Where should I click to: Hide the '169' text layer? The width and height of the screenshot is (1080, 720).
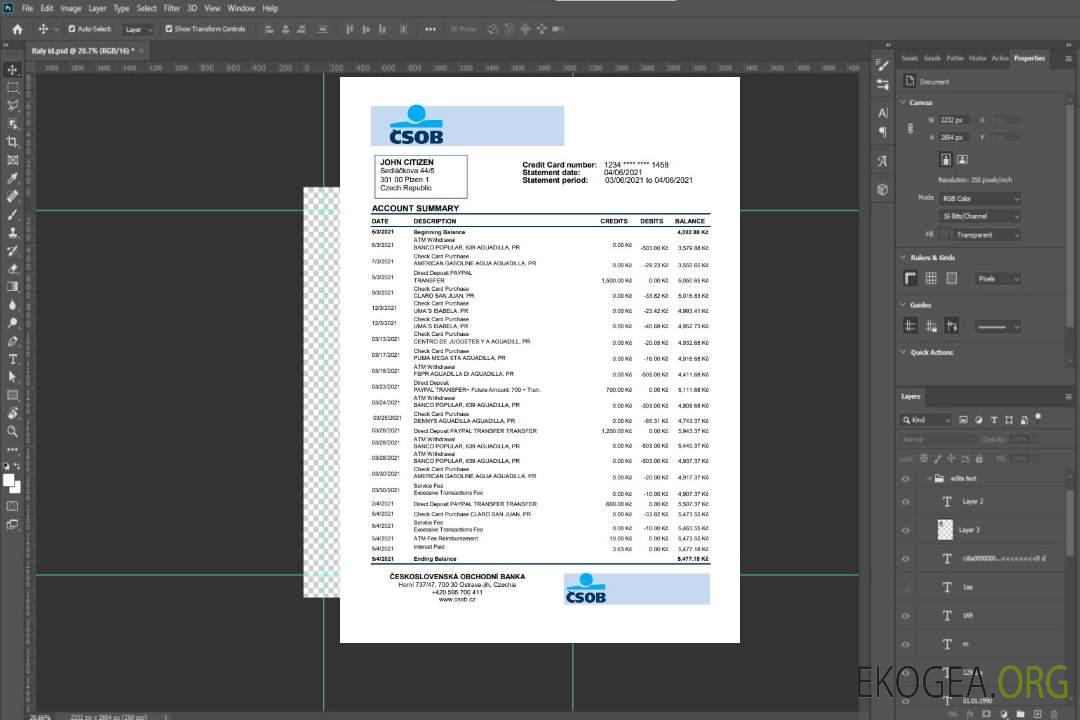pos(906,616)
